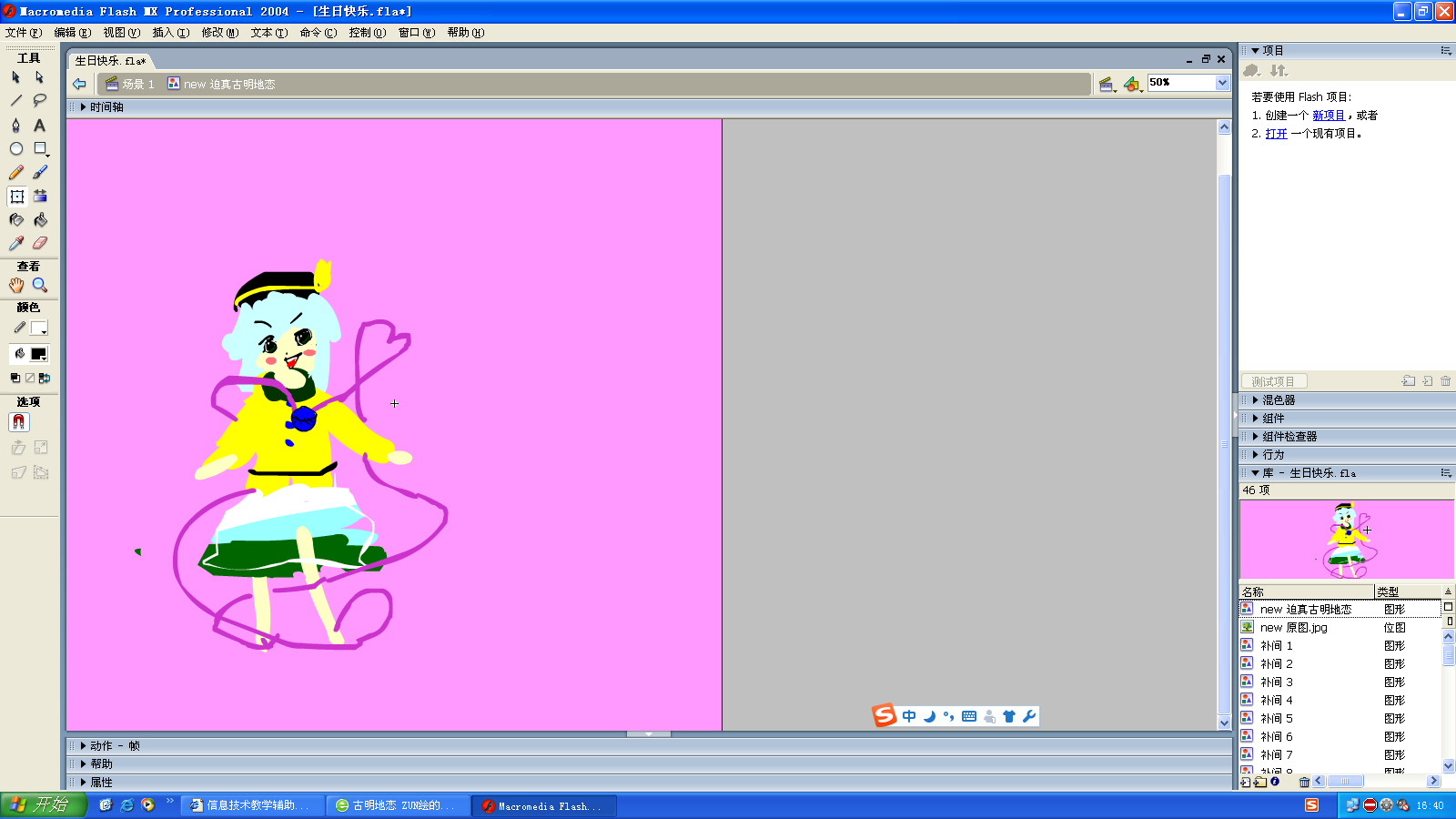Select the Arrow selection tool
Screen dimensions: 1456x819
[x=16, y=77]
